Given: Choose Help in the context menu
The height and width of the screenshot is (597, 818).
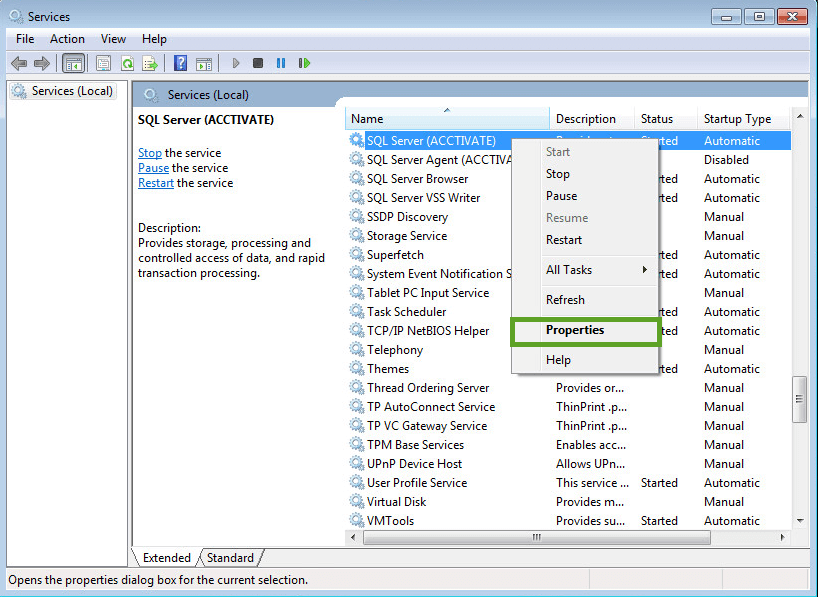Looking at the screenshot, I should tap(584, 360).
